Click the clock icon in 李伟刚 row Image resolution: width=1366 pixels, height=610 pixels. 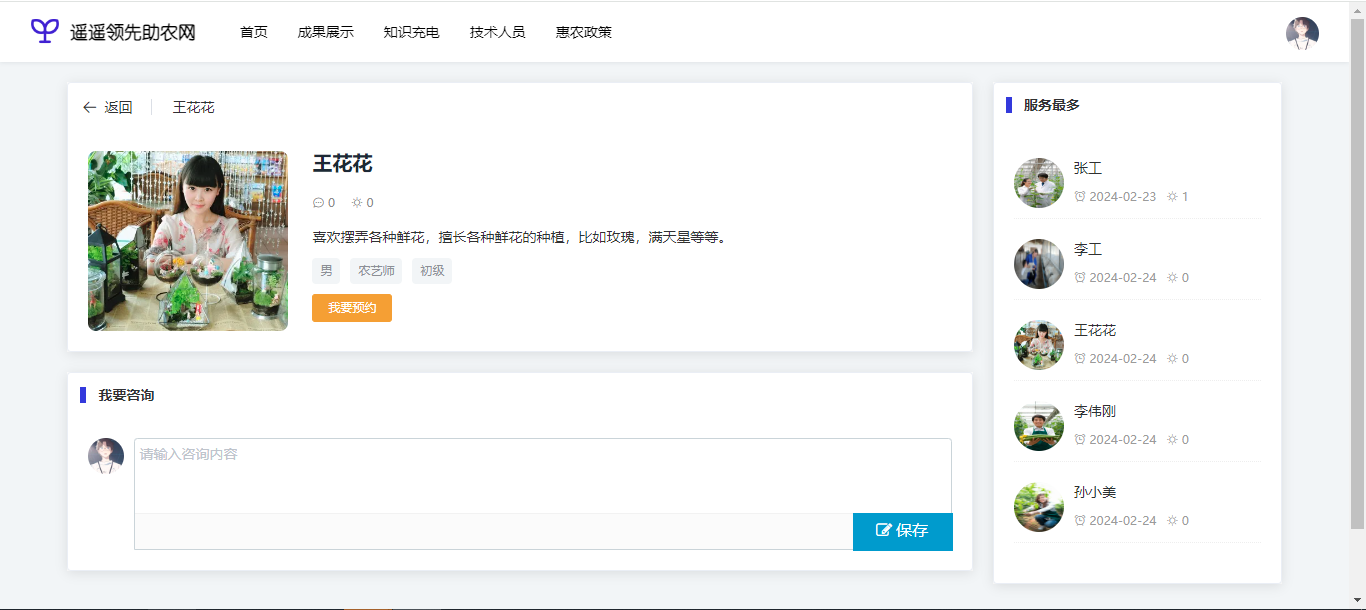1080,440
